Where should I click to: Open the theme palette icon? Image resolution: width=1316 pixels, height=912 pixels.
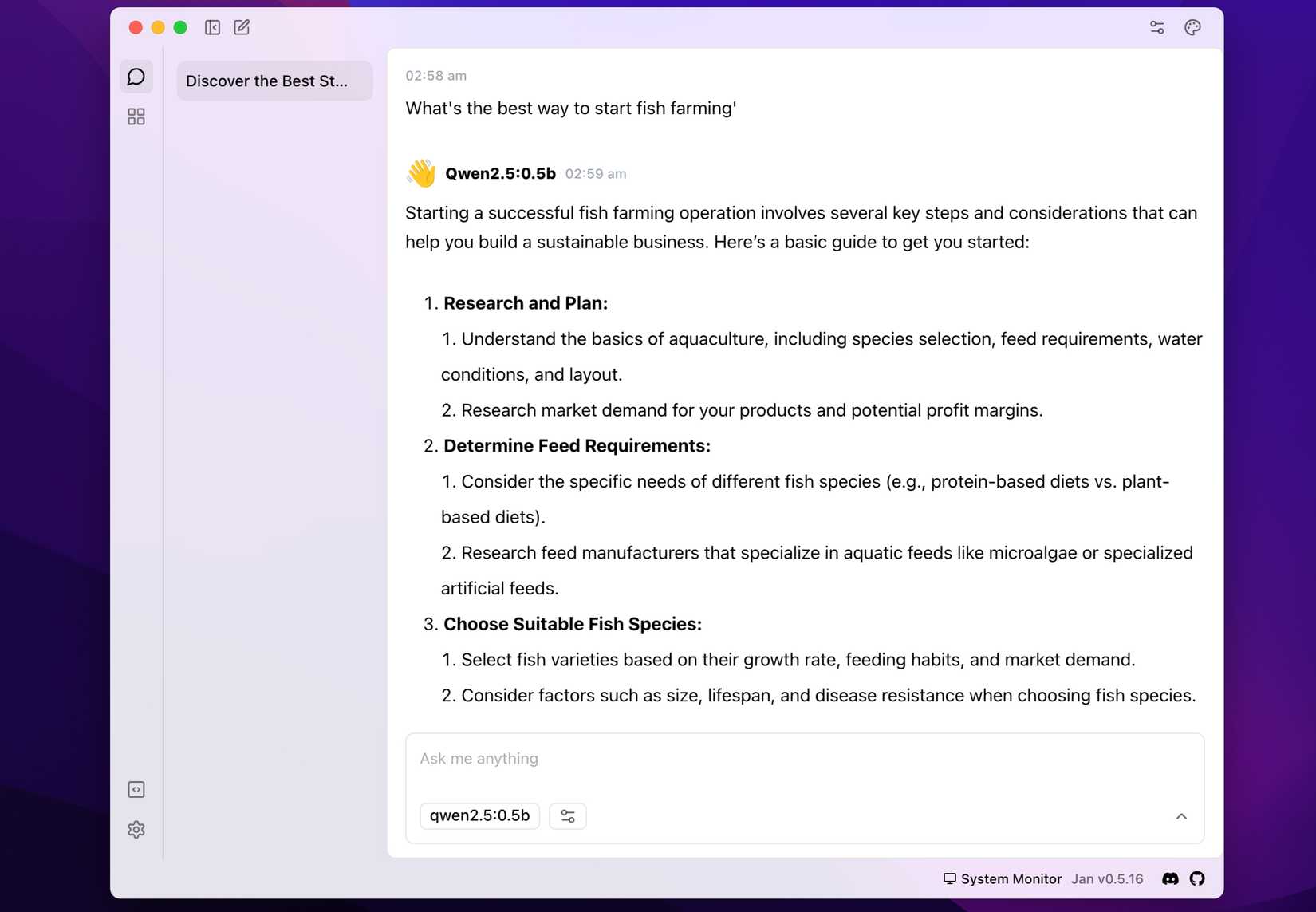(1192, 27)
